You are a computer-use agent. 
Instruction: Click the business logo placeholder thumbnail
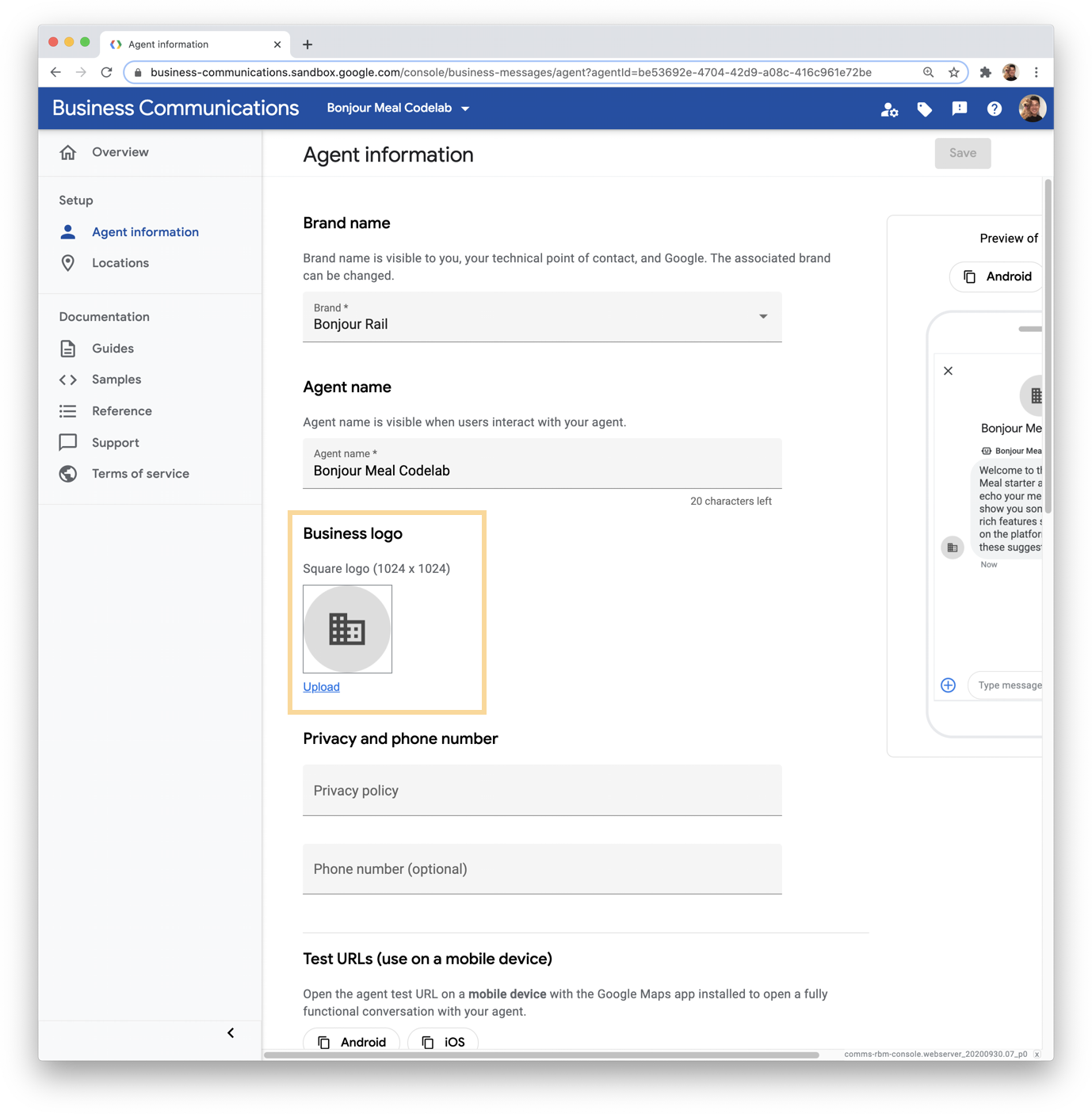[x=347, y=629]
